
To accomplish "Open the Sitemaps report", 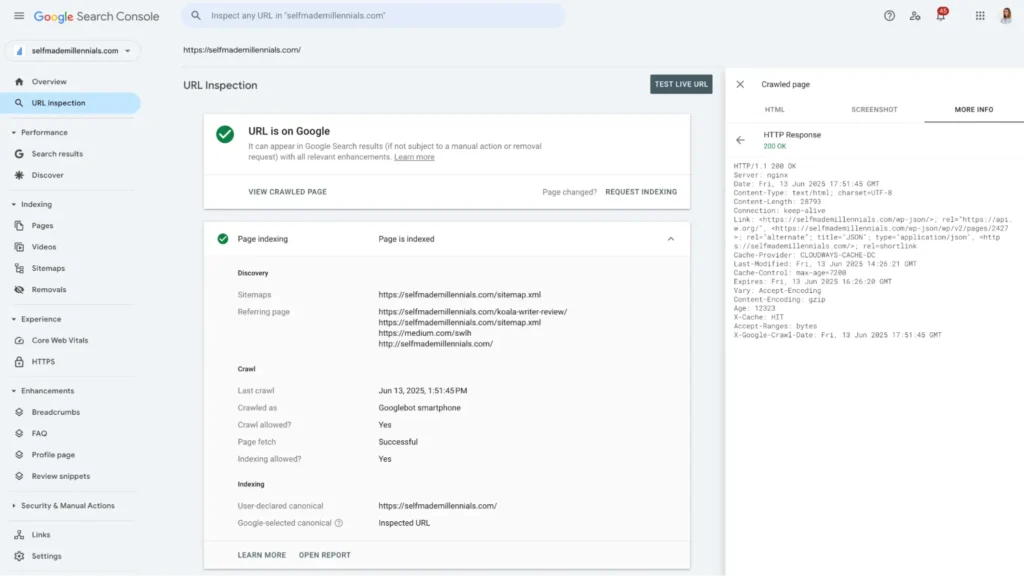I will [54, 268].
